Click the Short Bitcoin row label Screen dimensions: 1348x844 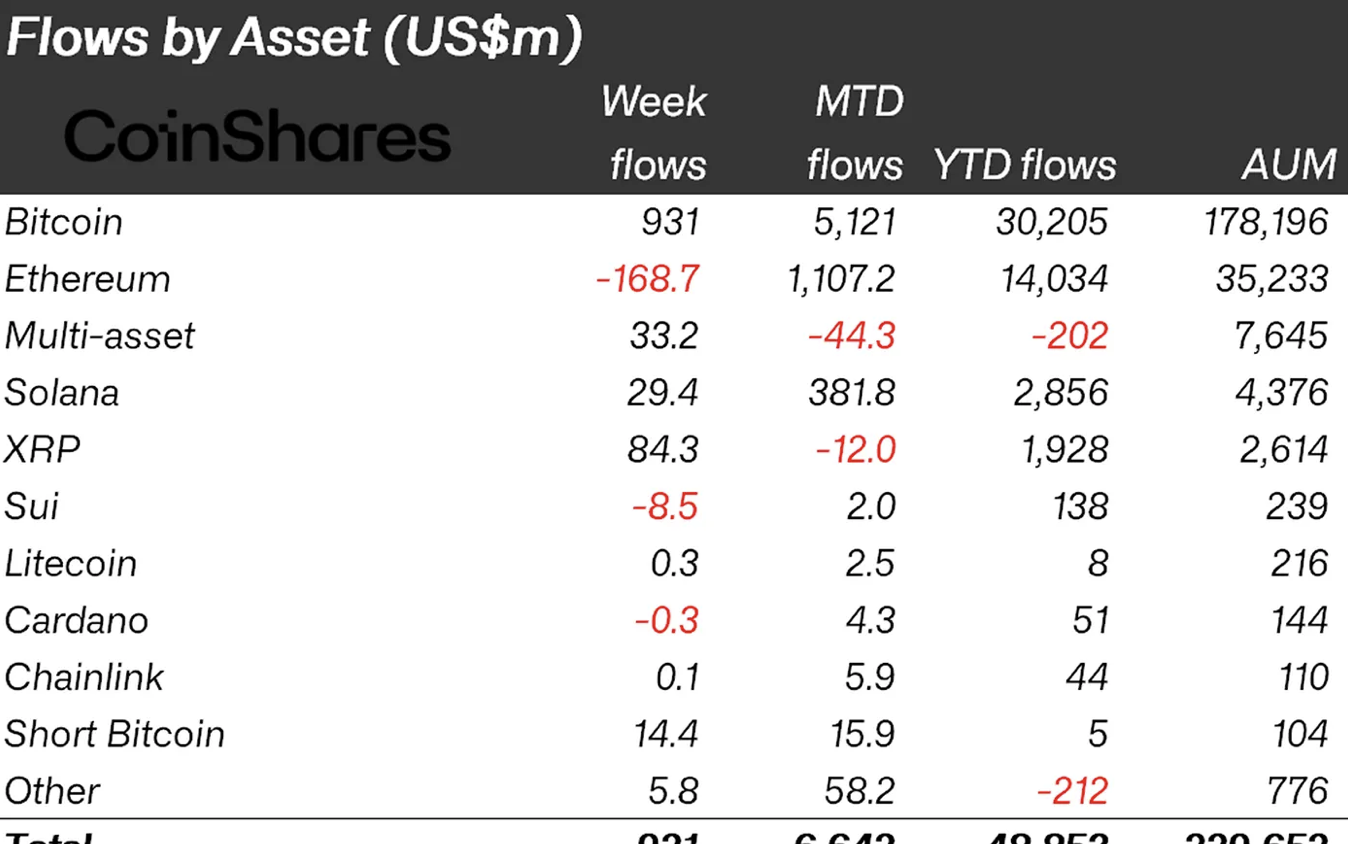[114, 734]
